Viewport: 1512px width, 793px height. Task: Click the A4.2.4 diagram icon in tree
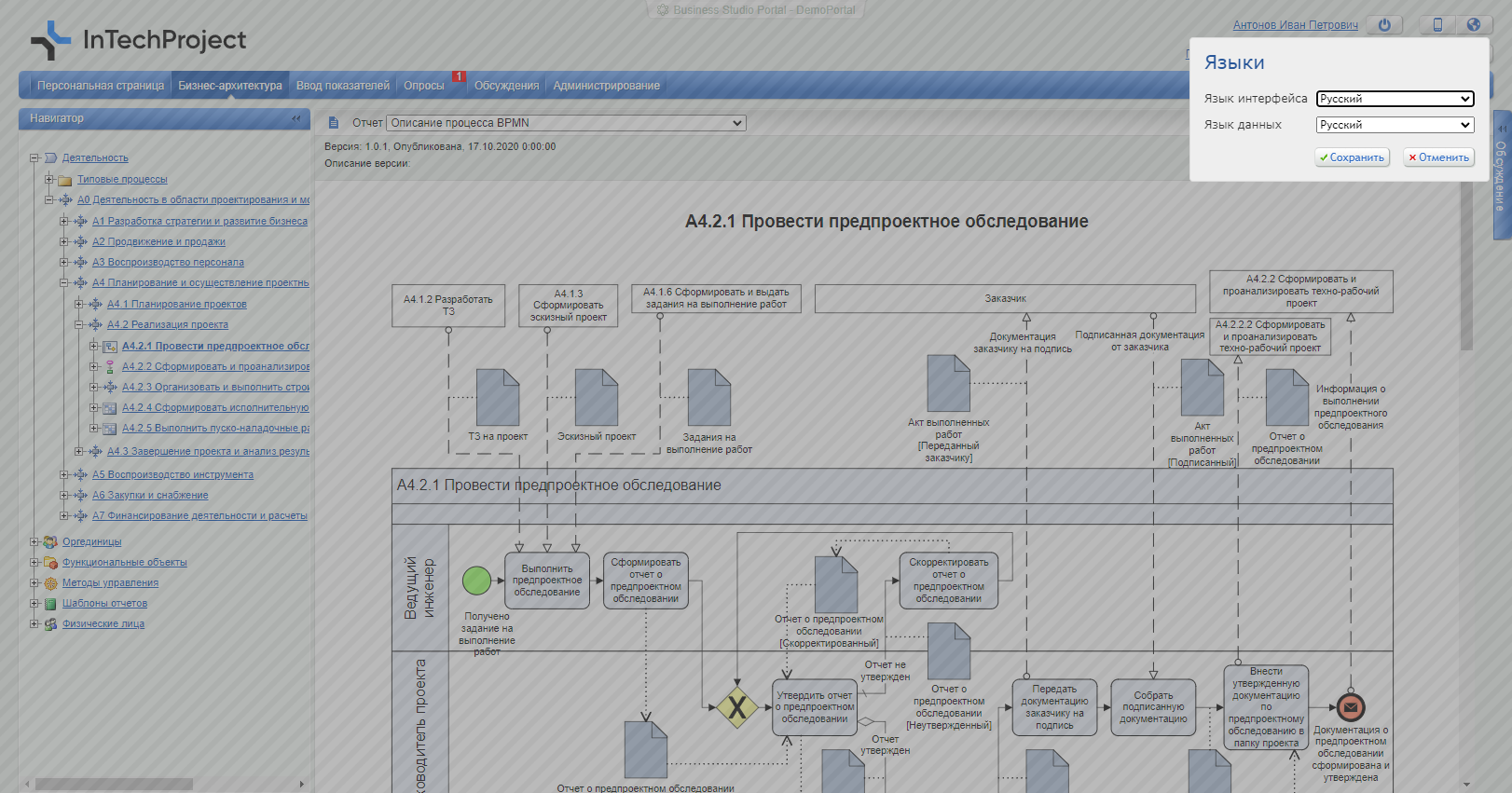pos(110,408)
